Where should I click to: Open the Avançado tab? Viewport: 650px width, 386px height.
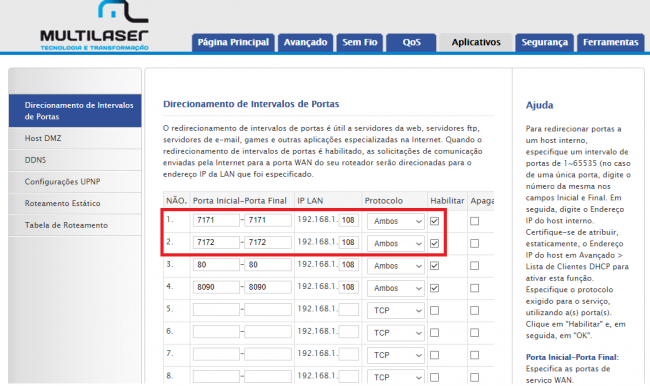click(x=306, y=42)
